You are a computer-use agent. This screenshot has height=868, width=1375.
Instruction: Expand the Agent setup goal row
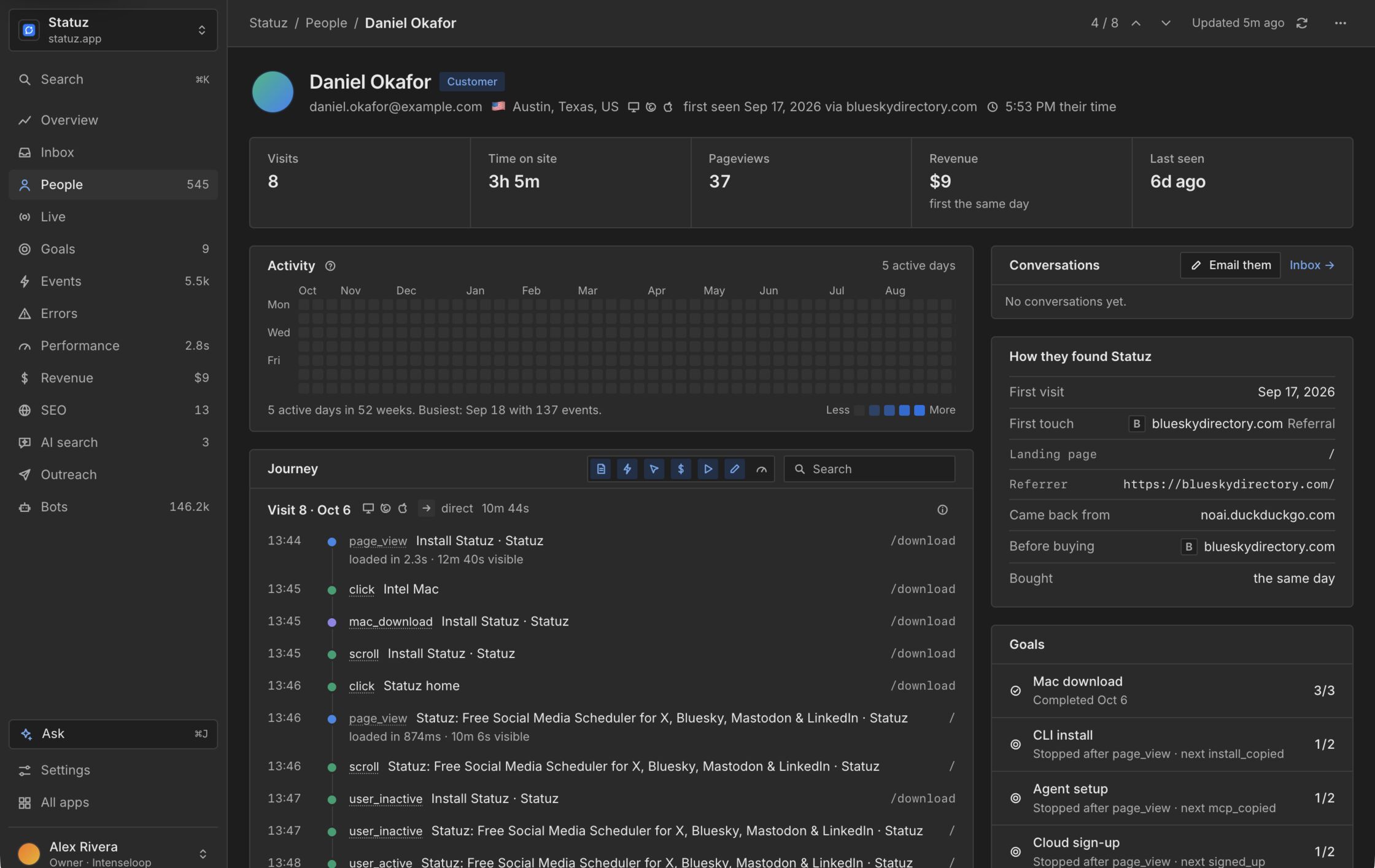(1172, 798)
